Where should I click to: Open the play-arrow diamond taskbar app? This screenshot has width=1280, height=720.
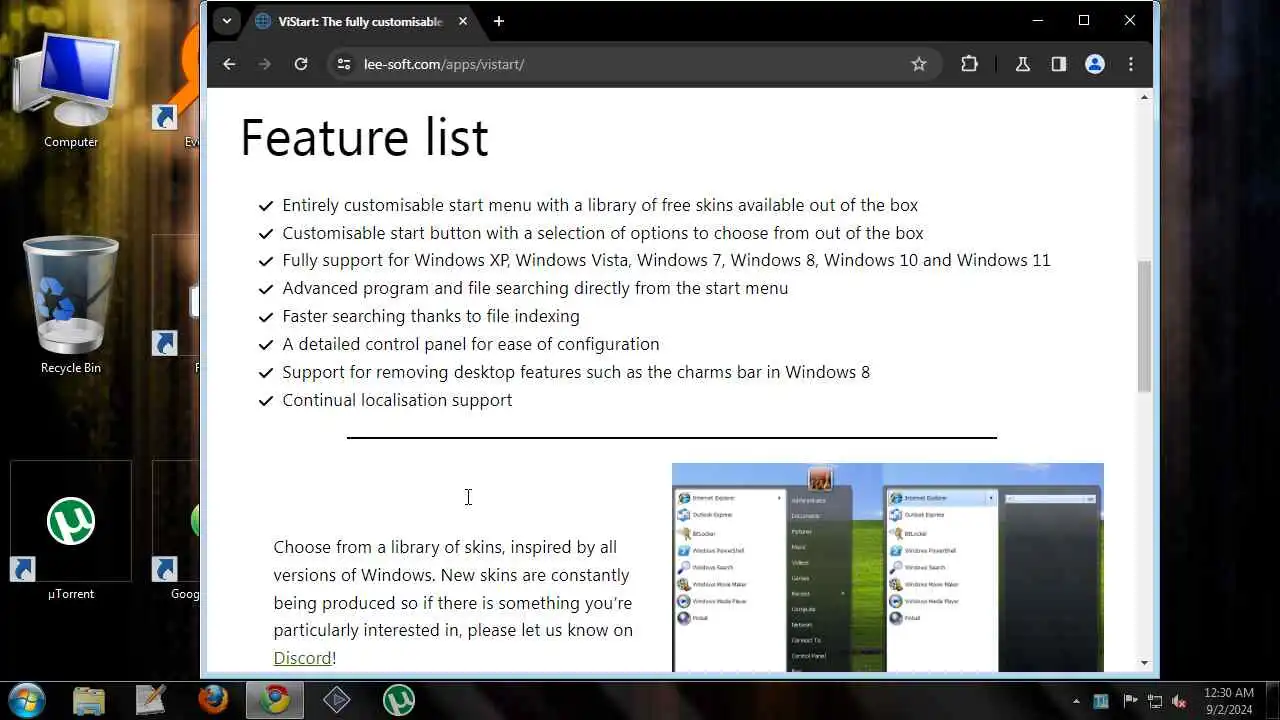[337, 700]
